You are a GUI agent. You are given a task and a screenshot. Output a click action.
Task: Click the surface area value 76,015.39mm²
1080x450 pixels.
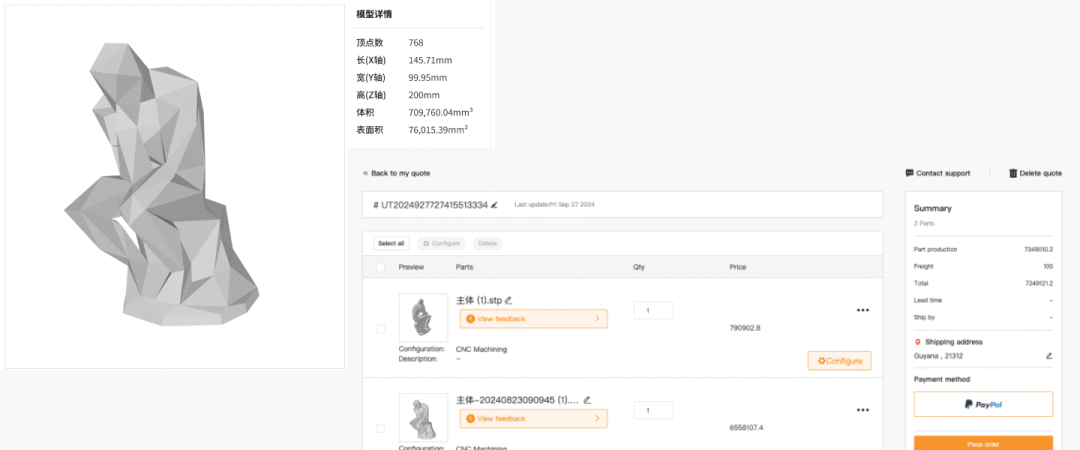(x=438, y=130)
